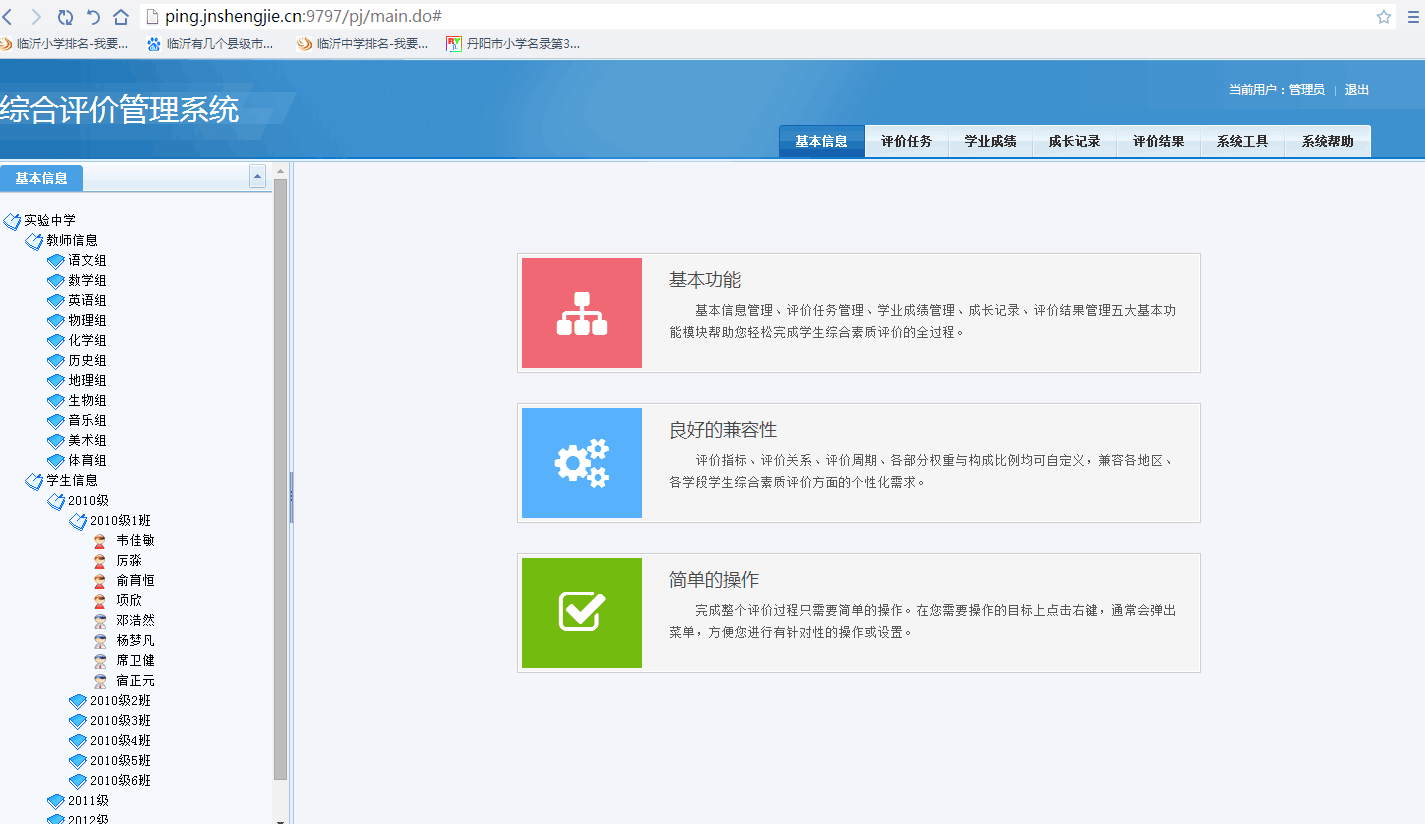Image resolution: width=1425 pixels, height=824 pixels.
Task: Open the 学业成绩 navigation tab
Action: tap(990, 141)
